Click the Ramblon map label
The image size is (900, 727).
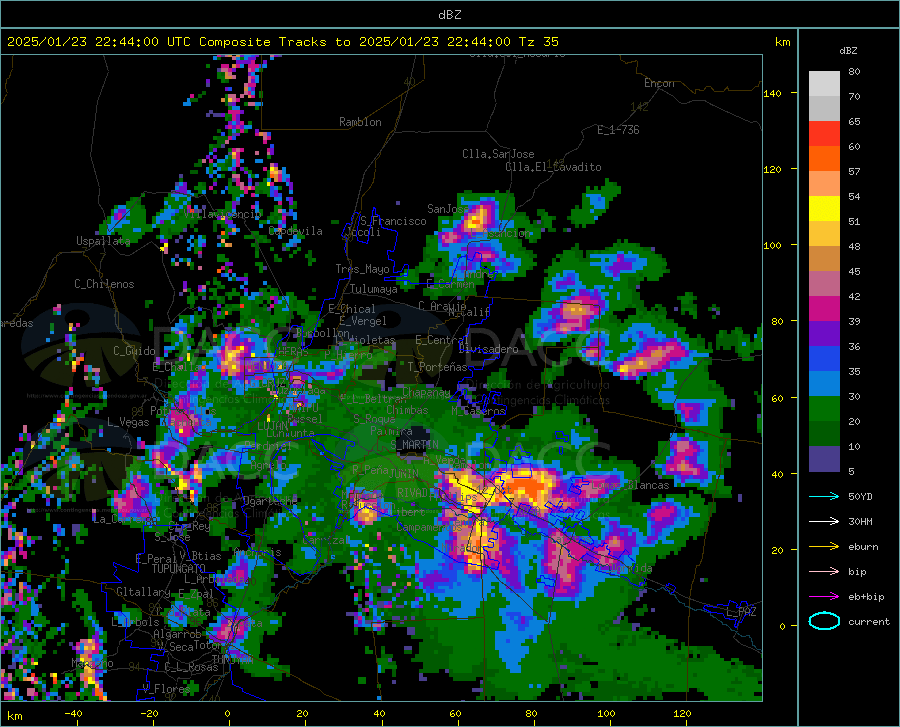pos(360,122)
